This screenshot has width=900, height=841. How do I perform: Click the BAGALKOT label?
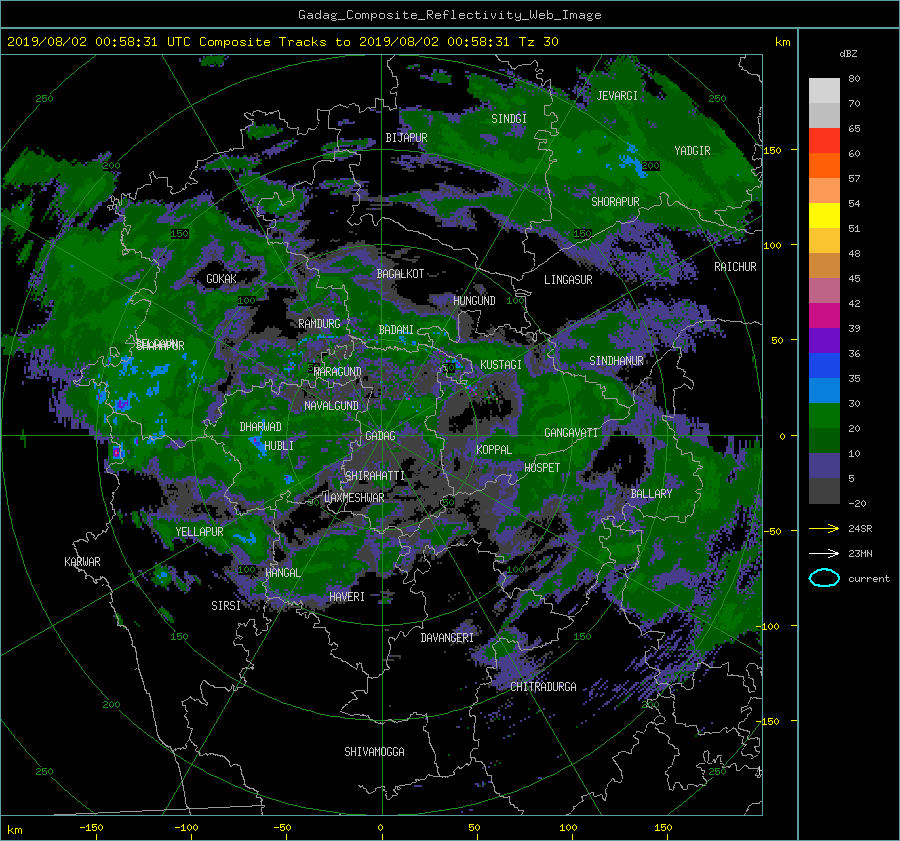400,274
